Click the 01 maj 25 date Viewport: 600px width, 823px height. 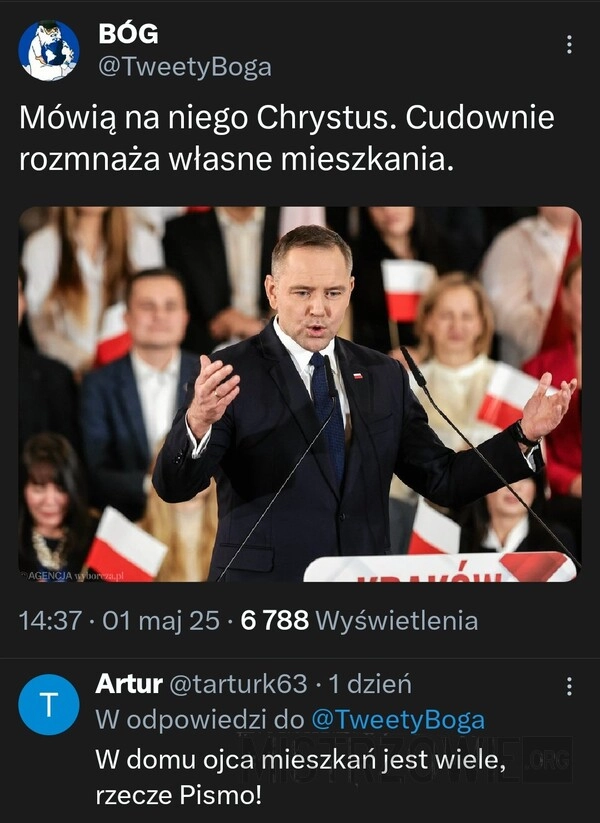(x=161, y=620)
